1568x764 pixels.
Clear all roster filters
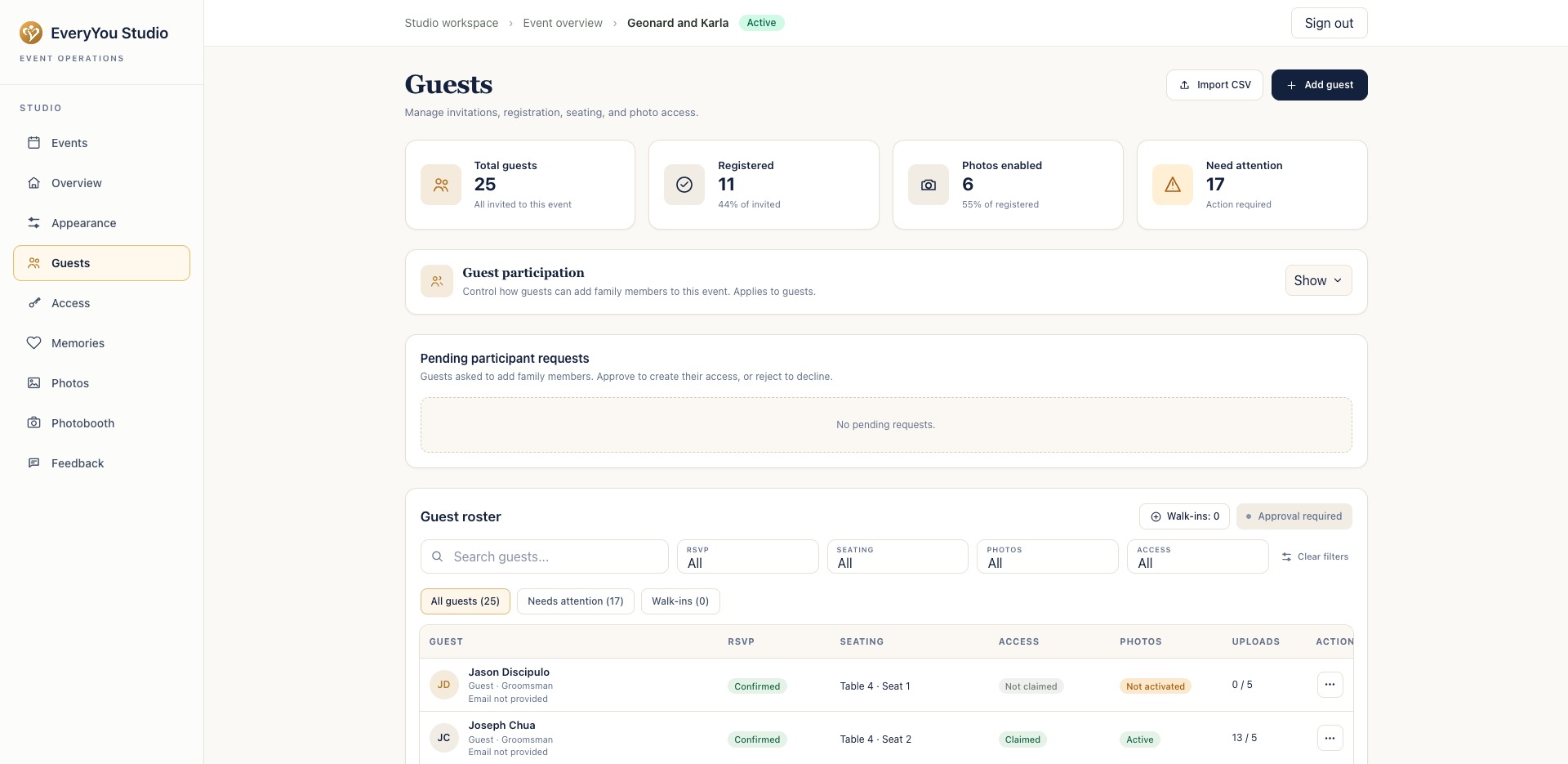tap(1315, 556)
